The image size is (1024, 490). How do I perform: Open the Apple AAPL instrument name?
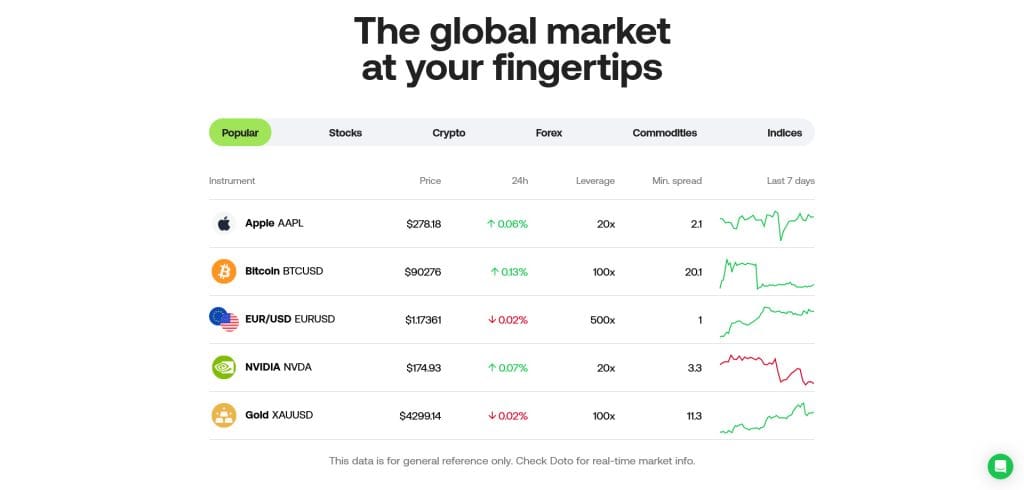click(x=274, y=223)
